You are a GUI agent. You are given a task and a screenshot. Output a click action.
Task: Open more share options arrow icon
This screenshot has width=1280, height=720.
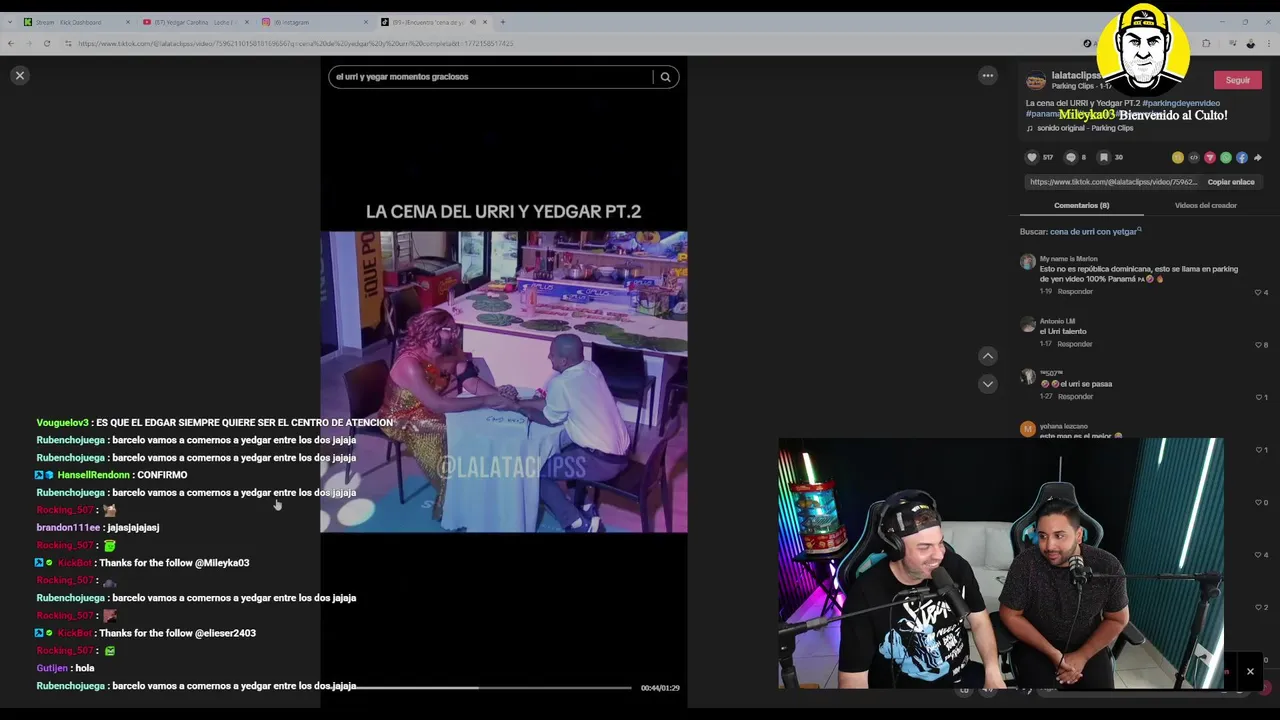point(1258,158)
